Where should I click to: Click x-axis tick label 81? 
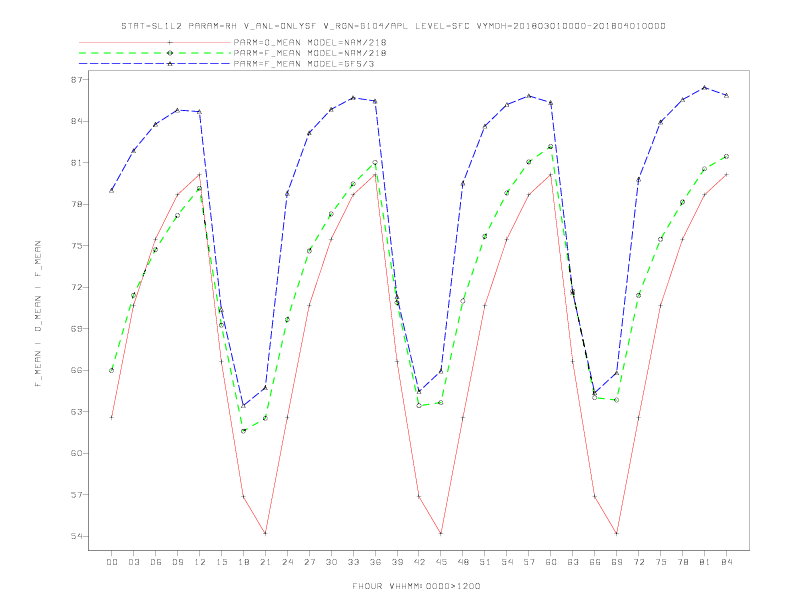click(705, 562)
